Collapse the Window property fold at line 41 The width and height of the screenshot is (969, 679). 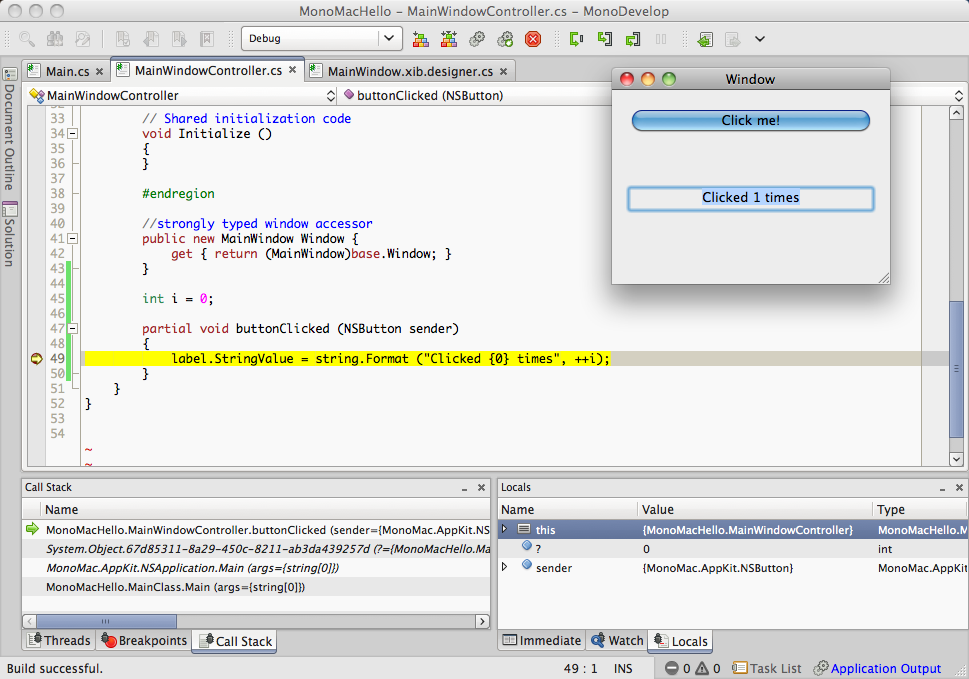coord(72,238)
